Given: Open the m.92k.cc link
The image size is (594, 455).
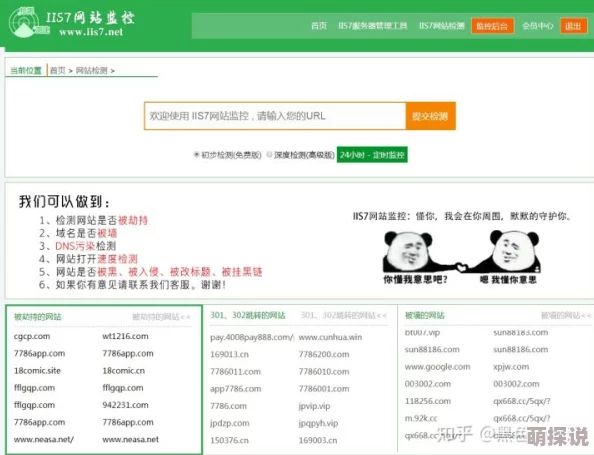Looking at the screenshot, I should (421, 418).
